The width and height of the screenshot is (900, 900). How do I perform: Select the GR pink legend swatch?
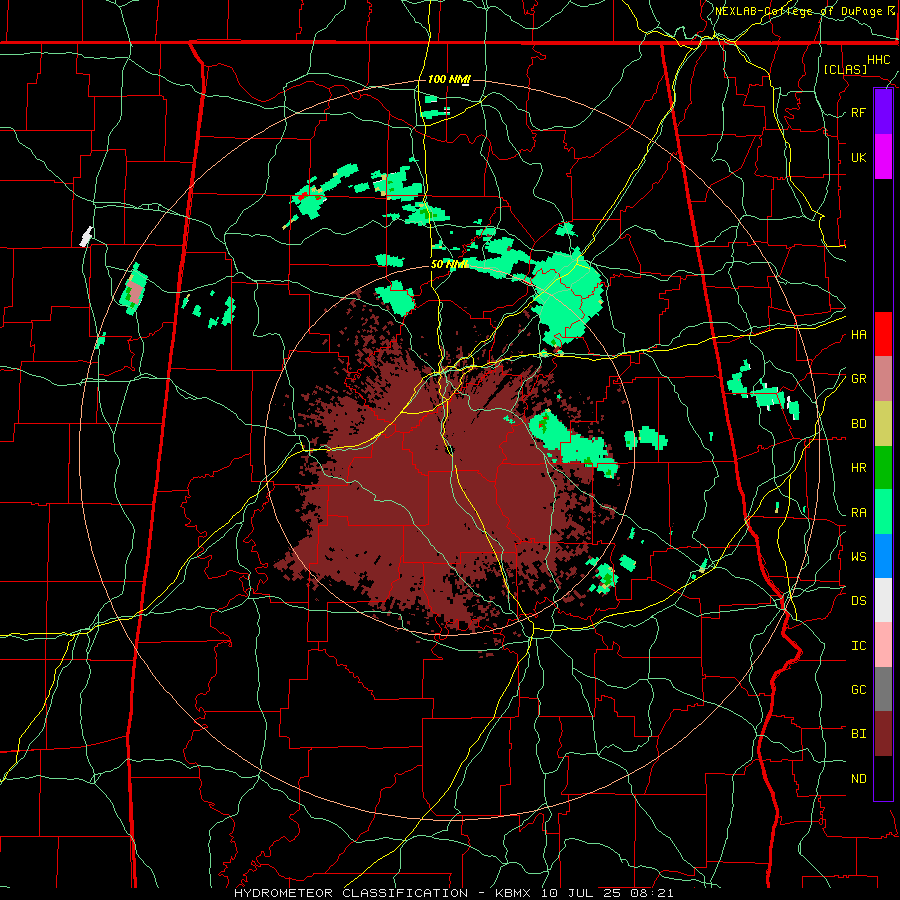click(x=883, y=378)
